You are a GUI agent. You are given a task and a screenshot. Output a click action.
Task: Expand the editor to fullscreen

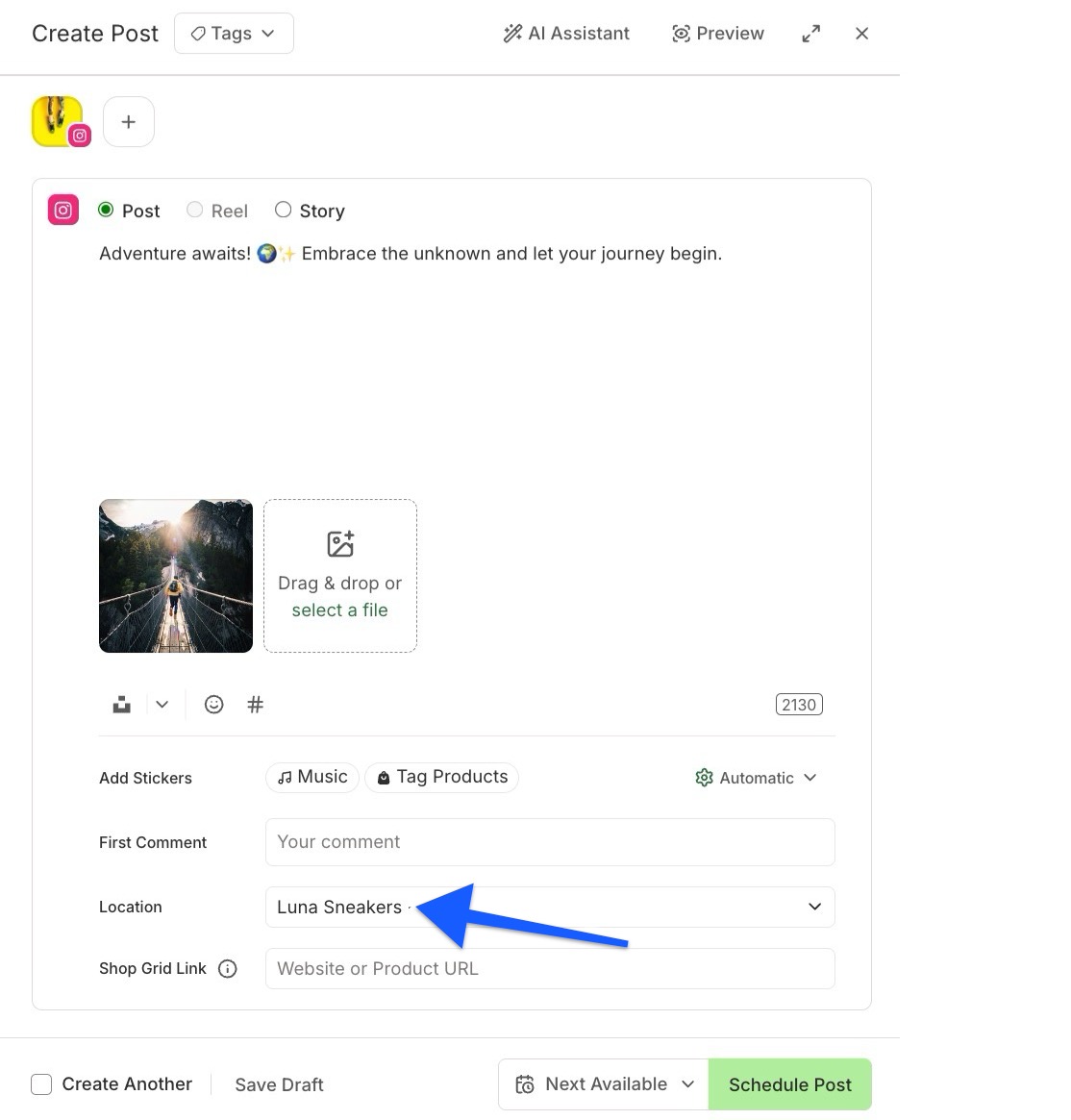[x=810, y=33]
